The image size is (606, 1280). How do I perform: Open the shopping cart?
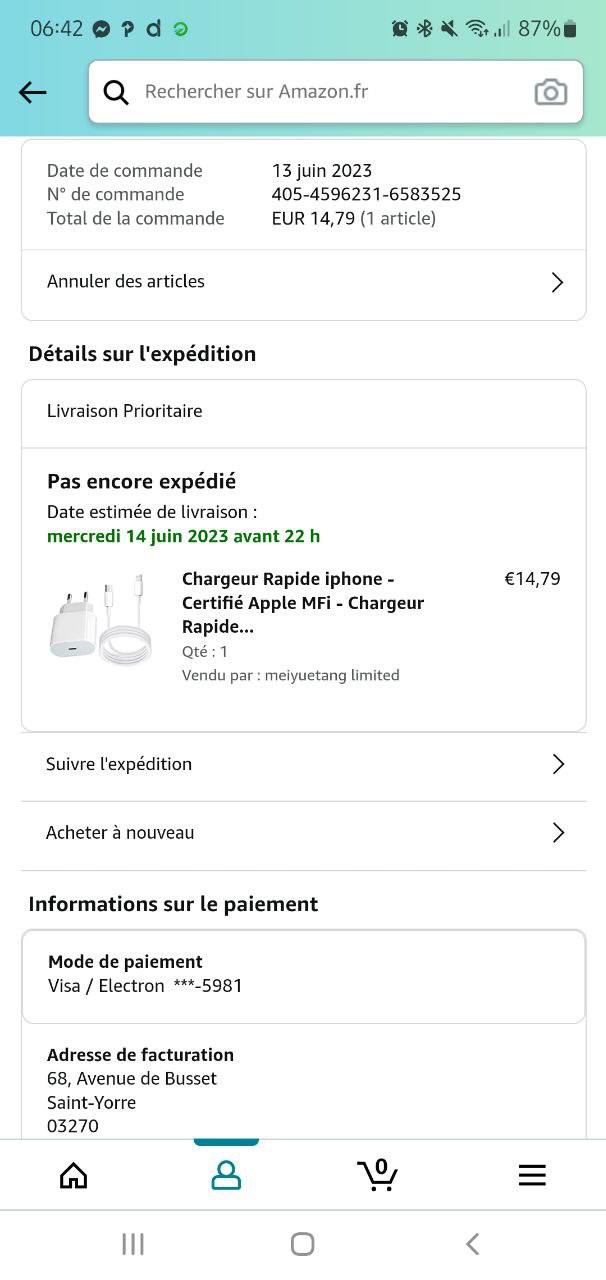click(378, 1175)
